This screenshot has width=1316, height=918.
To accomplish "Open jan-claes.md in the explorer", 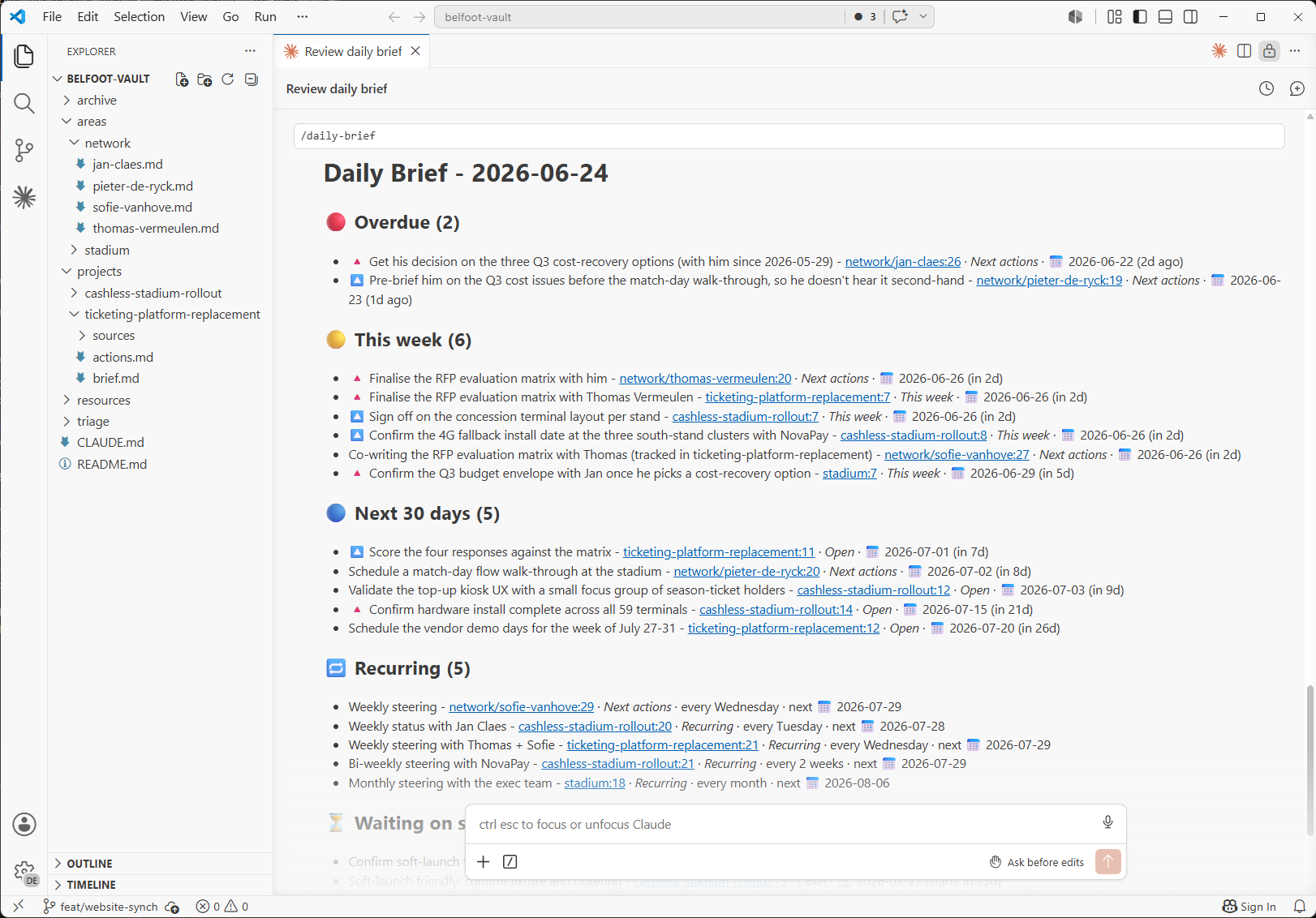I will click(127, 164).
